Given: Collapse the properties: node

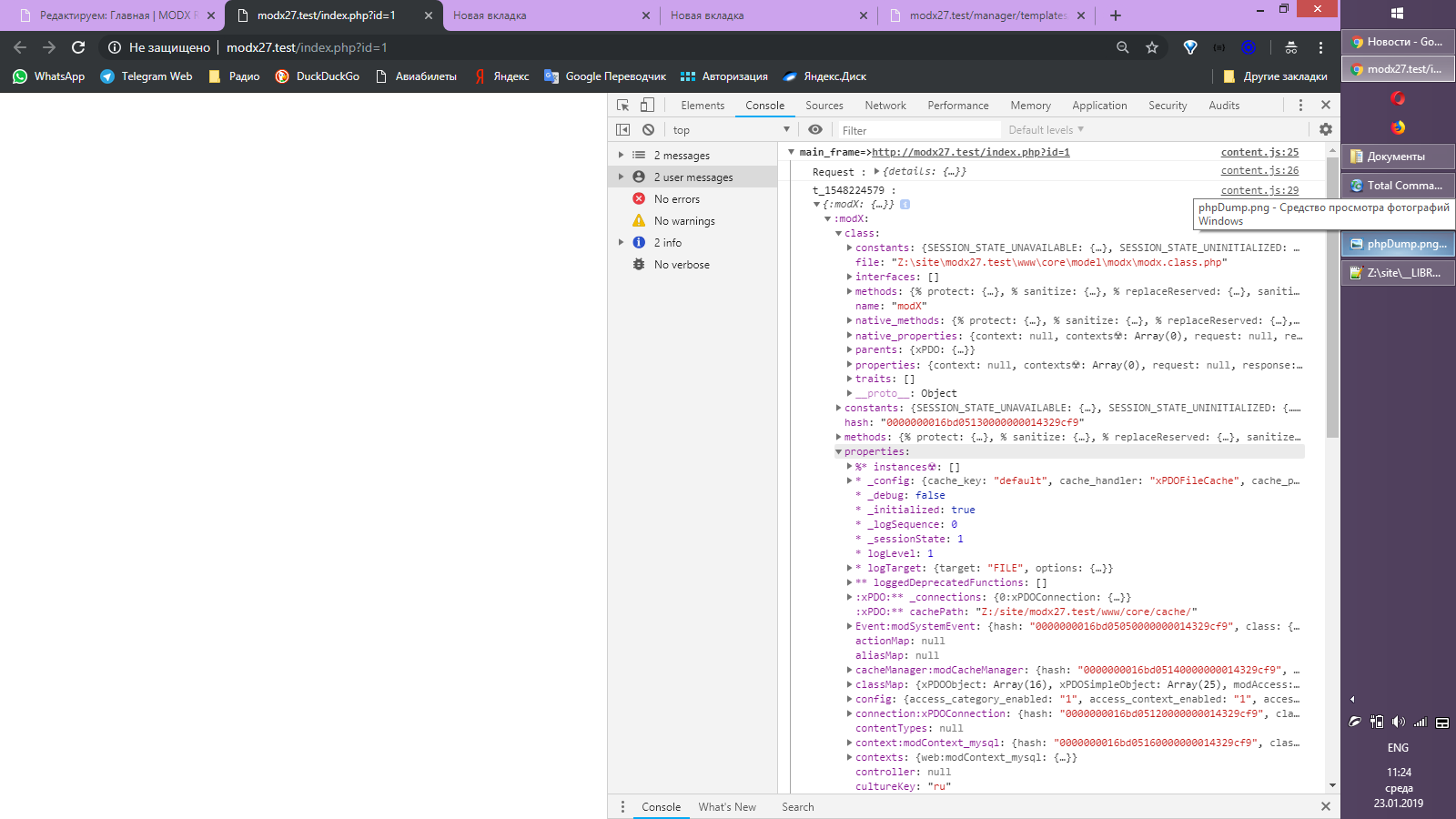Looking at the screenshot, I should (x=839, y=451).
